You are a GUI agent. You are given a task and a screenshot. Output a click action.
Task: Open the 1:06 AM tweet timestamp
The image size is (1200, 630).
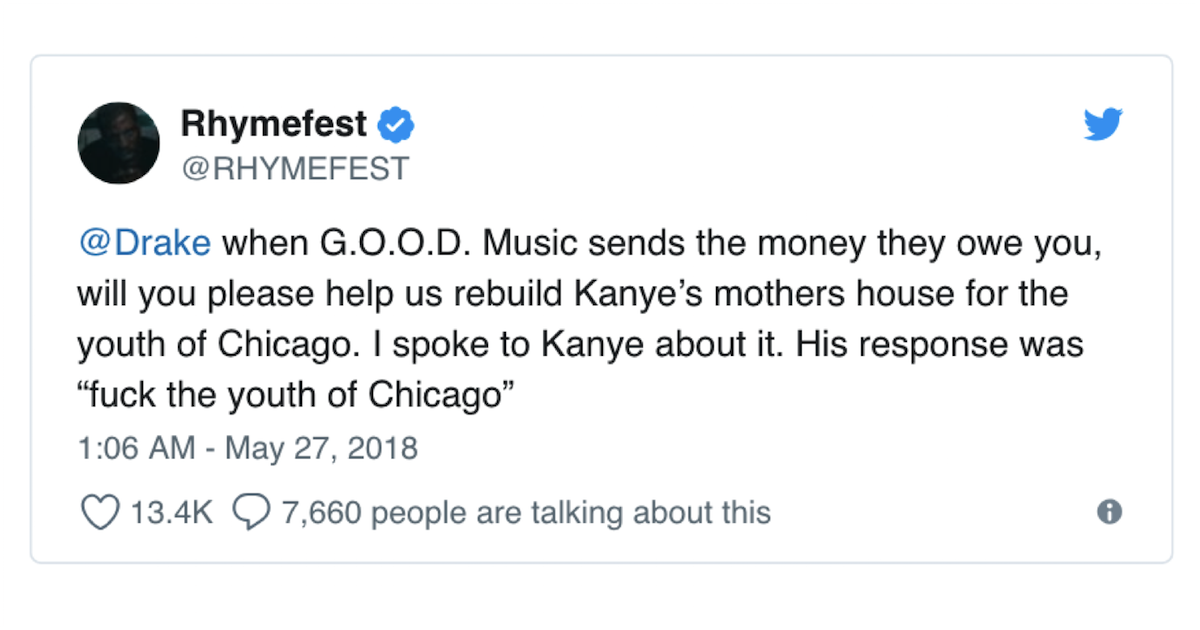coord(136,447)
